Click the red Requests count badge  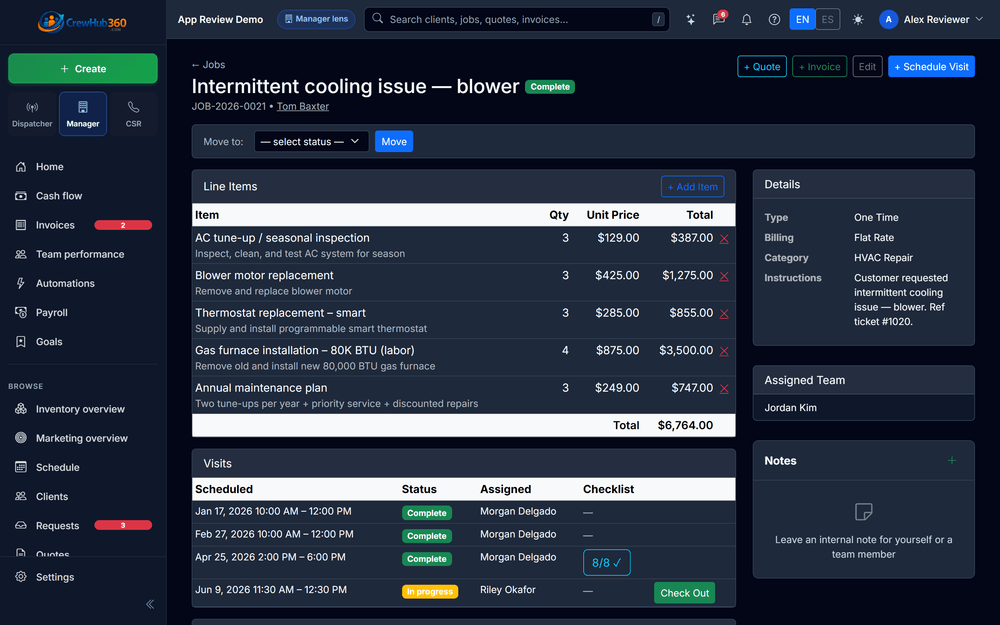click(123, 526)
